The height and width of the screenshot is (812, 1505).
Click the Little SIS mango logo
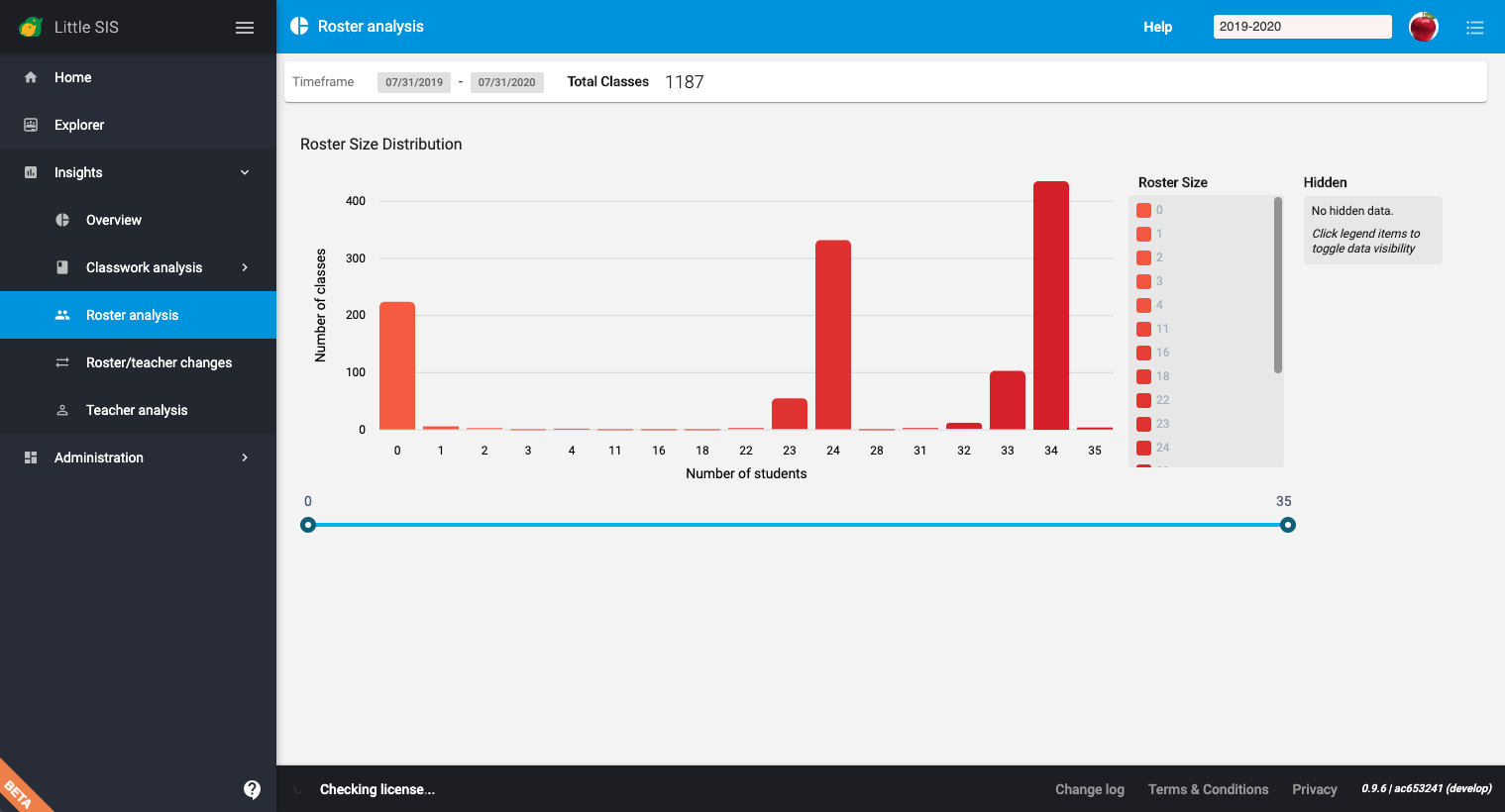[31, 27]
